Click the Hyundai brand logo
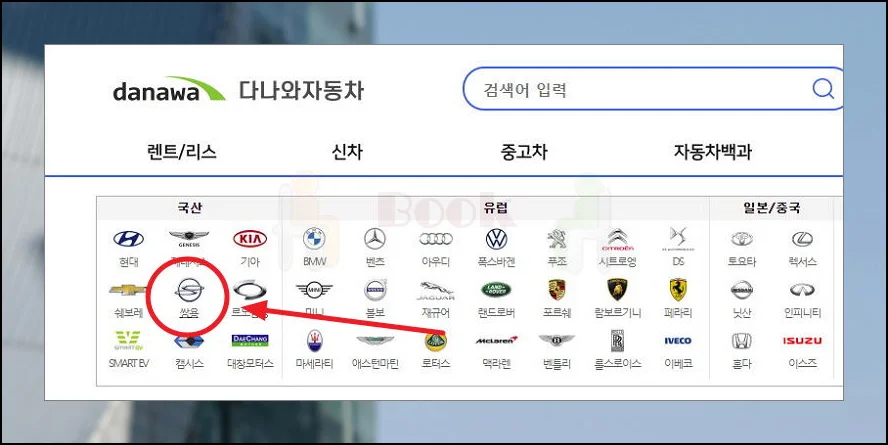Viewport: 888px width, 445px height. (129, 238)
